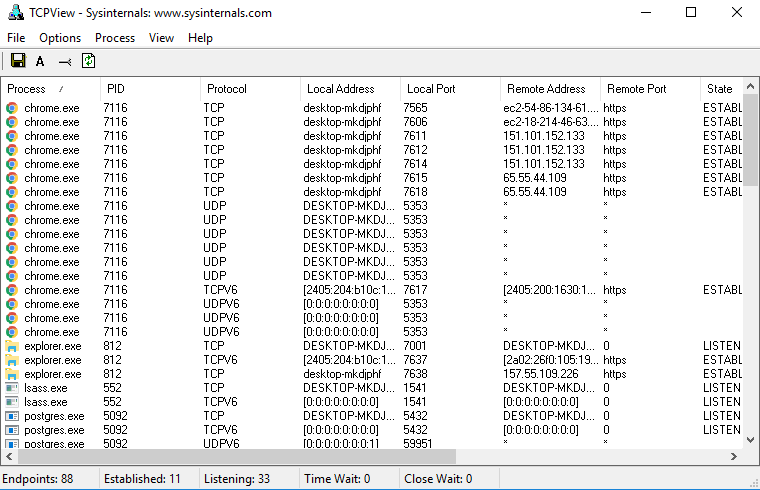Maximize the TCPView window

691,13
